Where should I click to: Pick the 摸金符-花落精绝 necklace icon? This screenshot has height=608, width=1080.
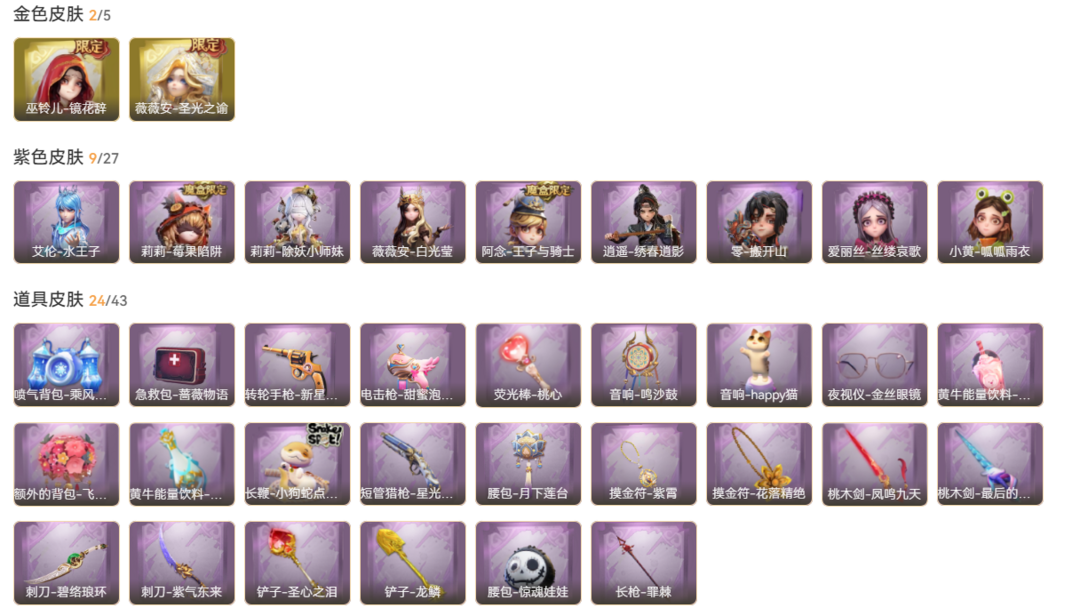coord(759,464)
